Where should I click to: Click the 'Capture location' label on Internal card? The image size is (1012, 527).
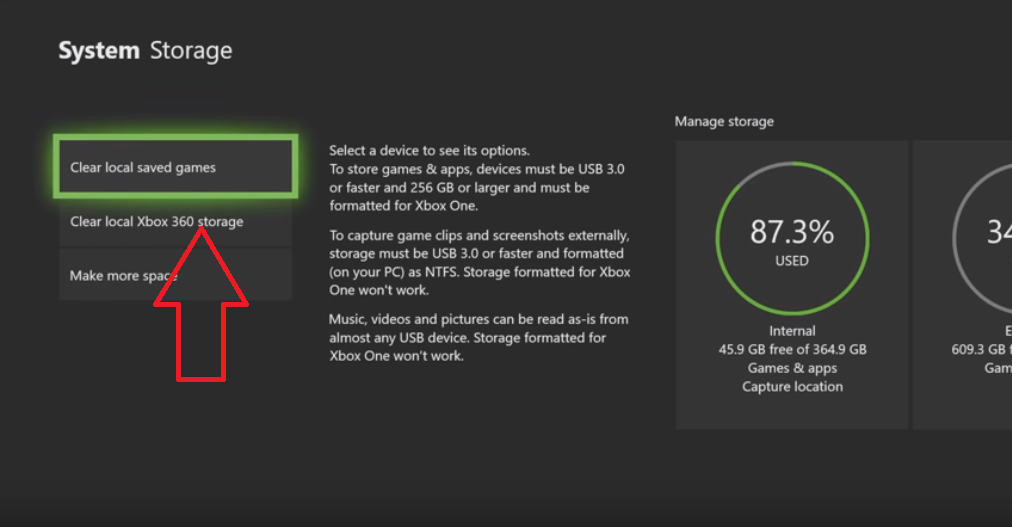coord(793,386)
